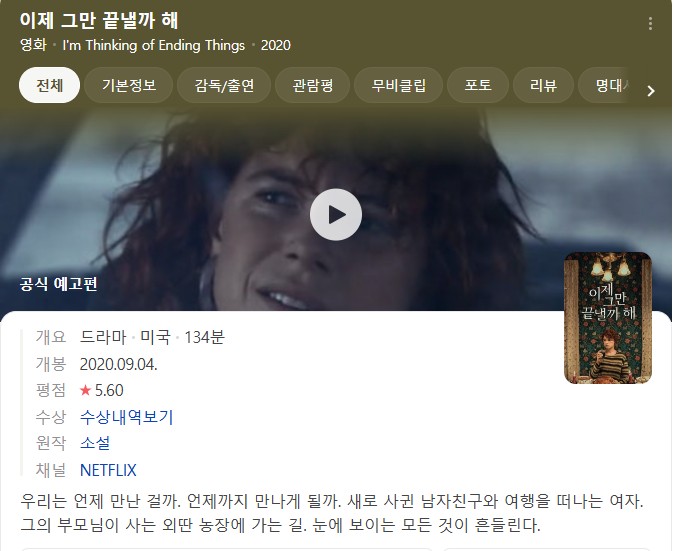Go to the 관람평 tab
Screen dimensions: 674x551
[312, 85]
